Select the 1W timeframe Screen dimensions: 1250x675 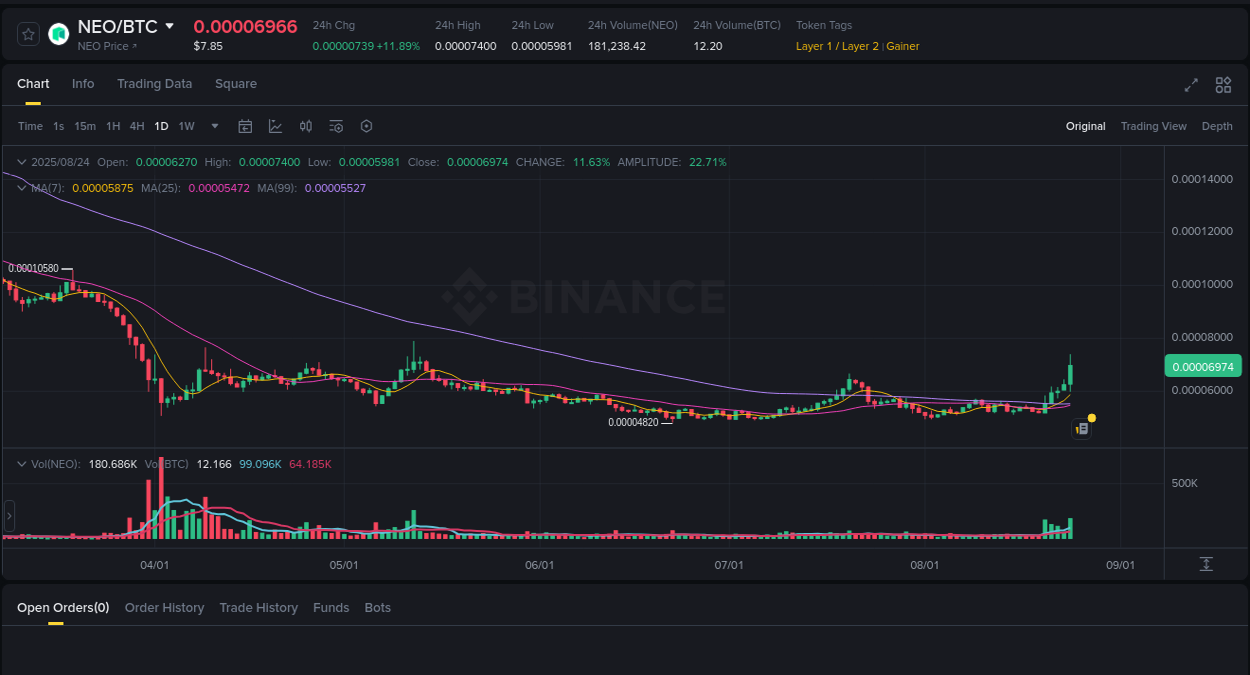pyautogui.click(x=186, y=126)
